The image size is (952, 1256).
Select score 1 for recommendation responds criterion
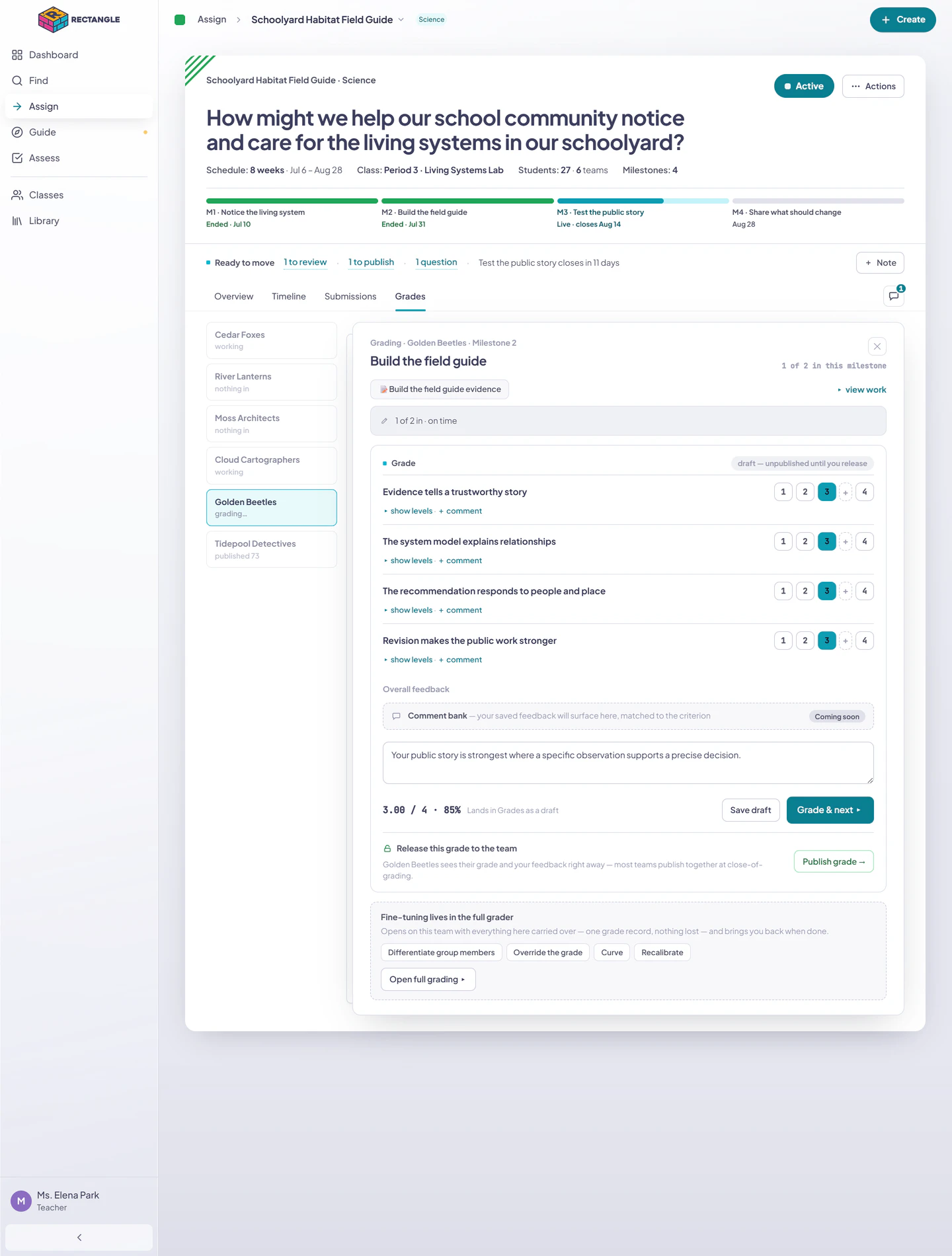click(783, 591)
